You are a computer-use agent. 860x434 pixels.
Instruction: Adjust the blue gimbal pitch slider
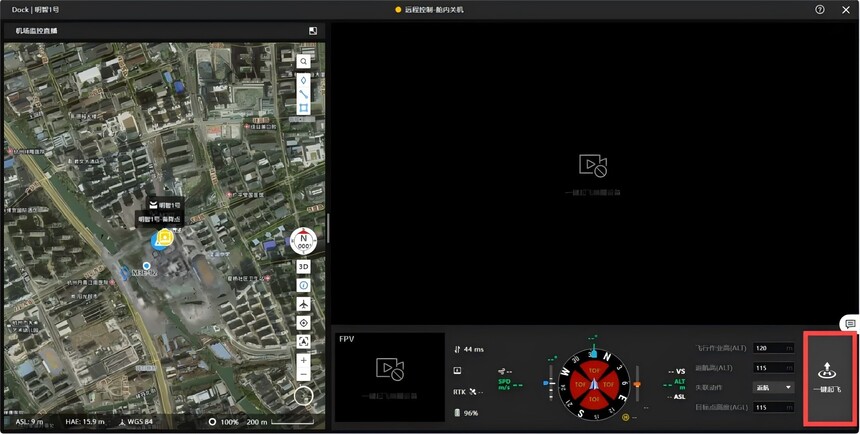click(x=546, y=383)
